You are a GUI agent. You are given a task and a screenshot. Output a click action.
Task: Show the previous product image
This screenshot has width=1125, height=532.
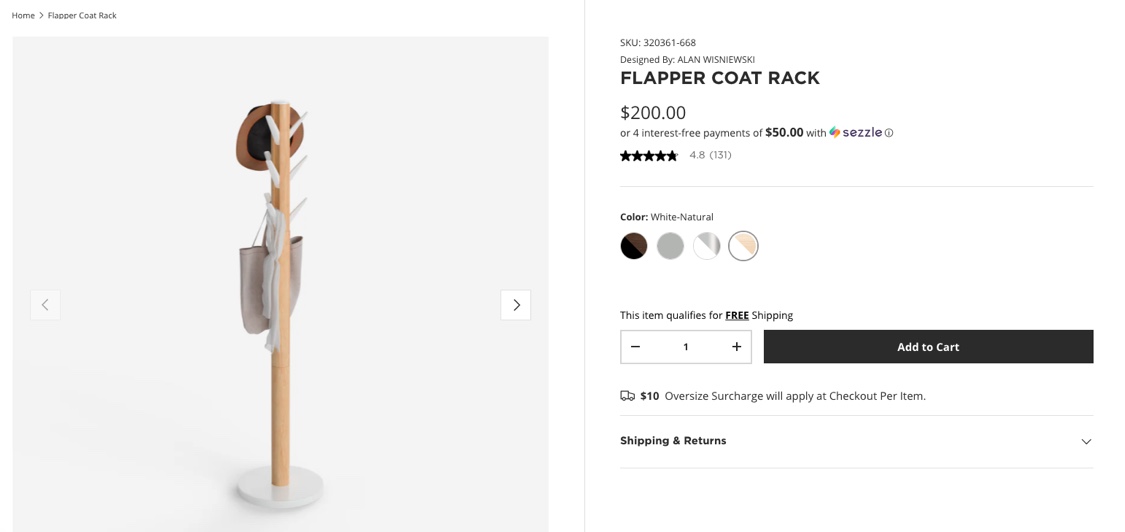(x=45, y=305)
